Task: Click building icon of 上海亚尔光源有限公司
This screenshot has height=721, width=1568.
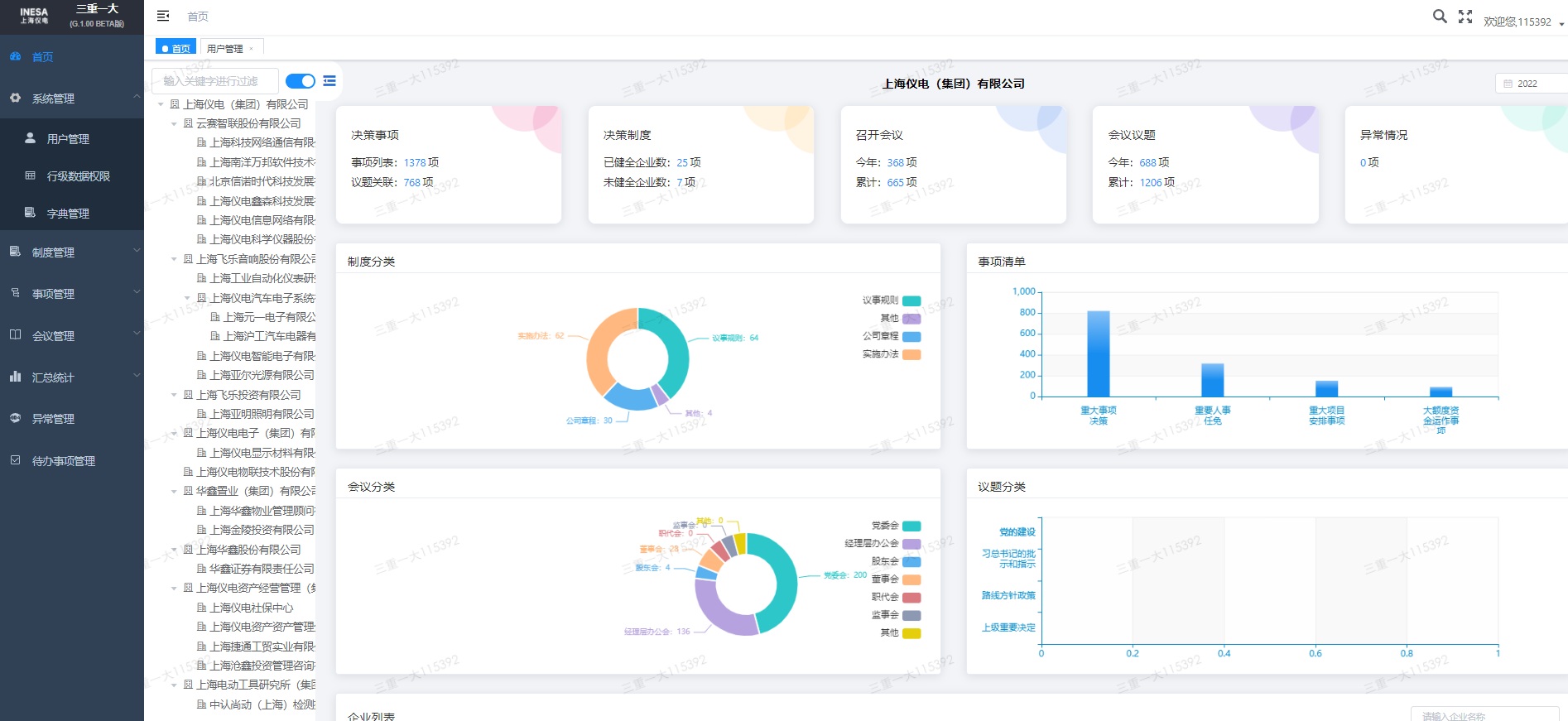Action: tap(201, 375)
